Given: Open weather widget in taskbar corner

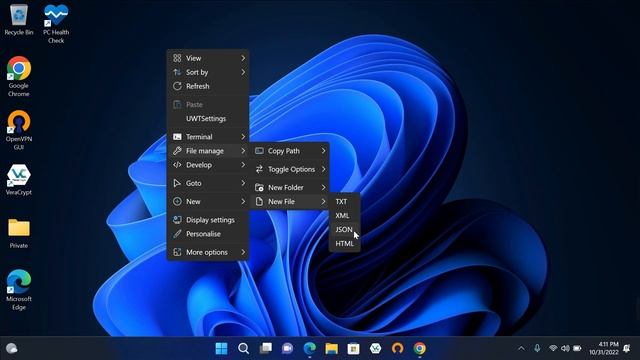Looking at the screenshot, I should coord(12,348).
